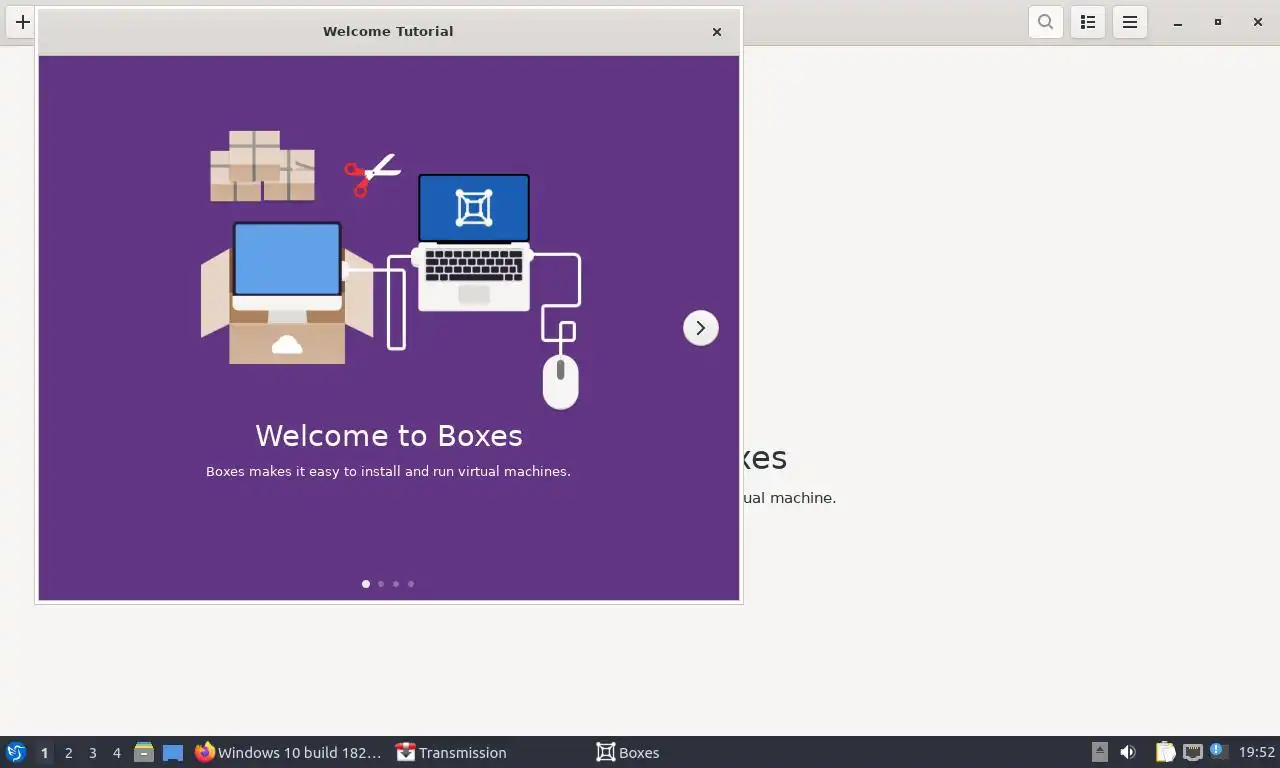Open the Boxes hamburger menu
Image resolution: width=1280 pixels, height=768 pixels.
(1130, 22)
